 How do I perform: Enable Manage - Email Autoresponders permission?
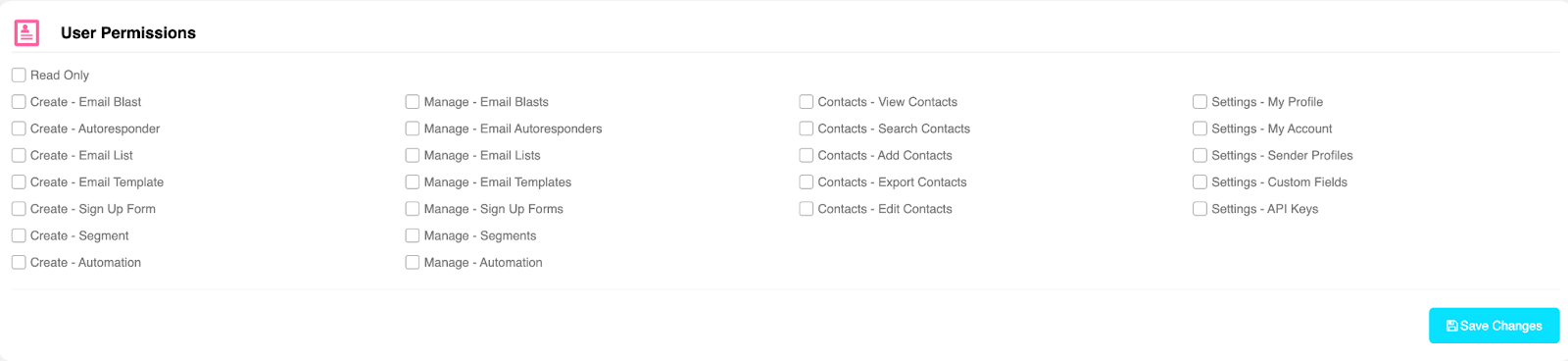[413, 129]
